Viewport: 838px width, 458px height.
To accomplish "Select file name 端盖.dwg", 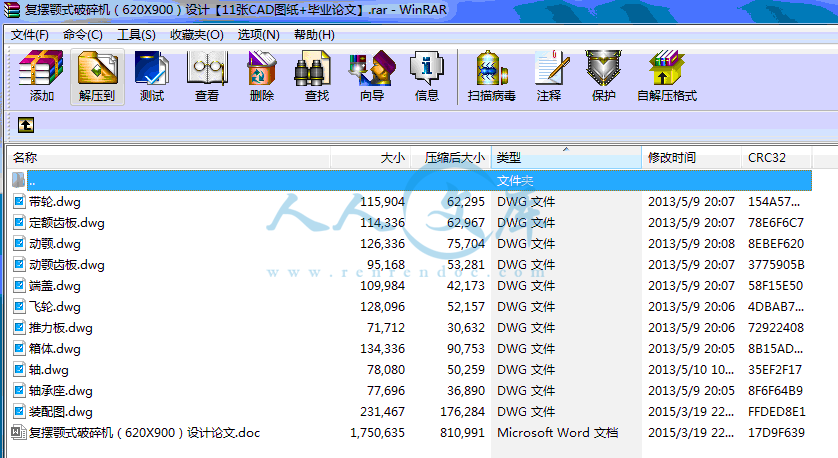I will (x=55, y=286).
